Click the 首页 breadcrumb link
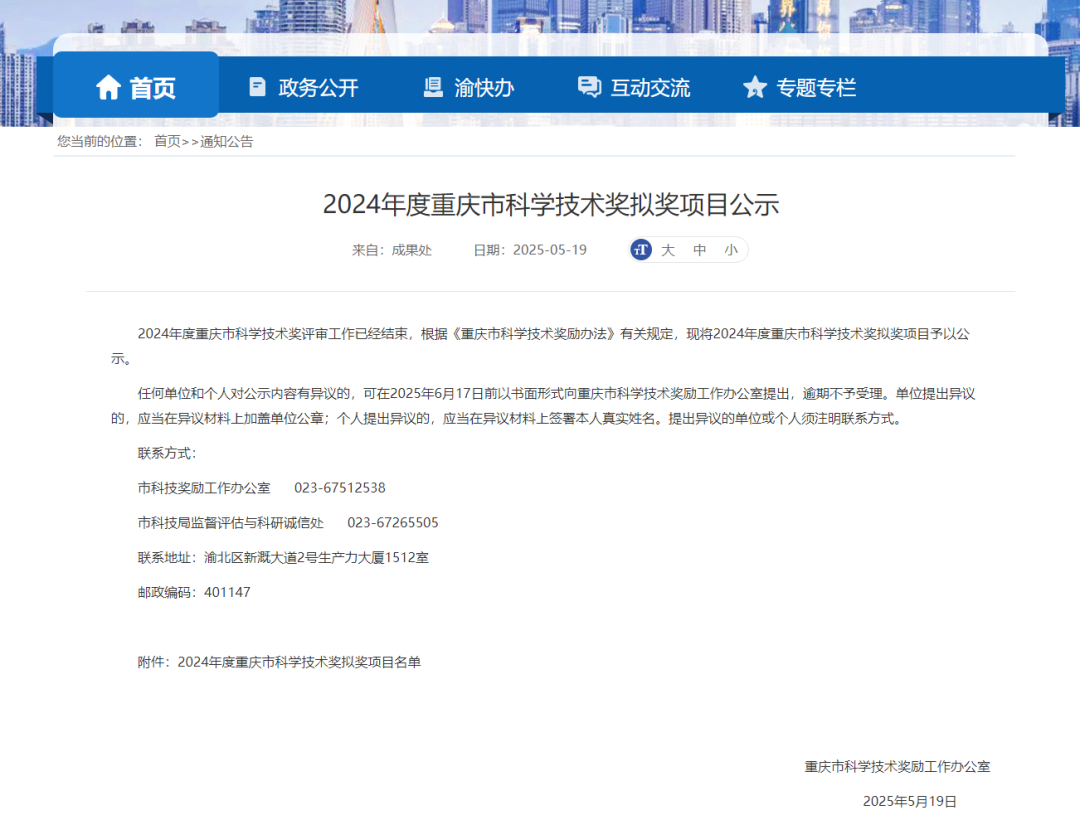This screenshot has height=820, width=1080. tap(167, 141)
